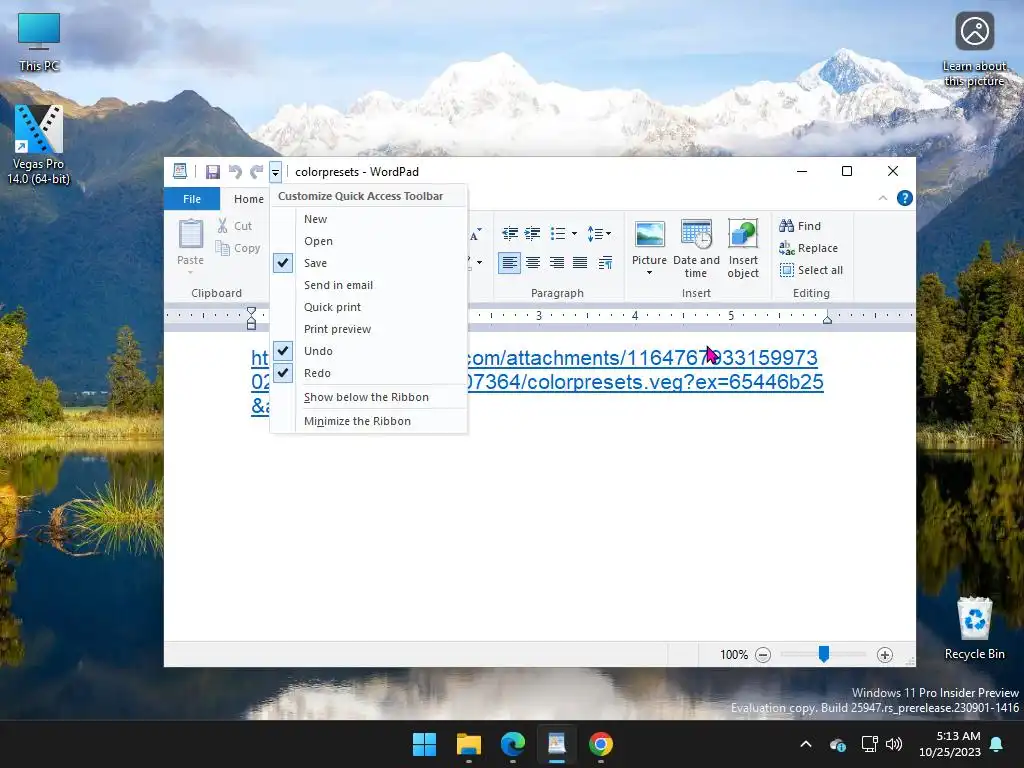Enable Quick print in Quick Access menu
Image resolution: width=1024 pixels, height=768 pixels.
(369, 307)
